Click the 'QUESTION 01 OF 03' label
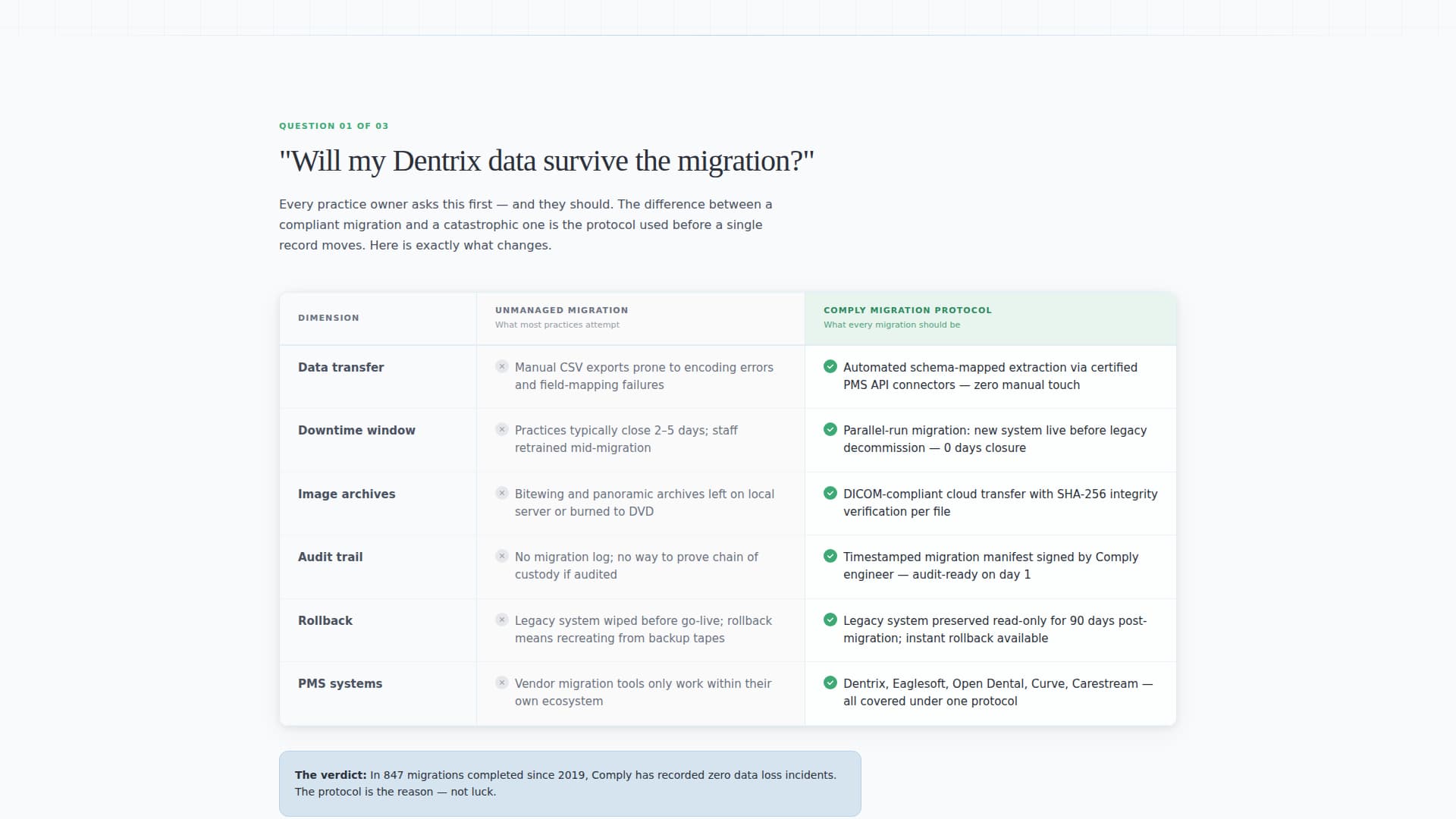This screenshot has width=1456, height=819. click(334, 126)
